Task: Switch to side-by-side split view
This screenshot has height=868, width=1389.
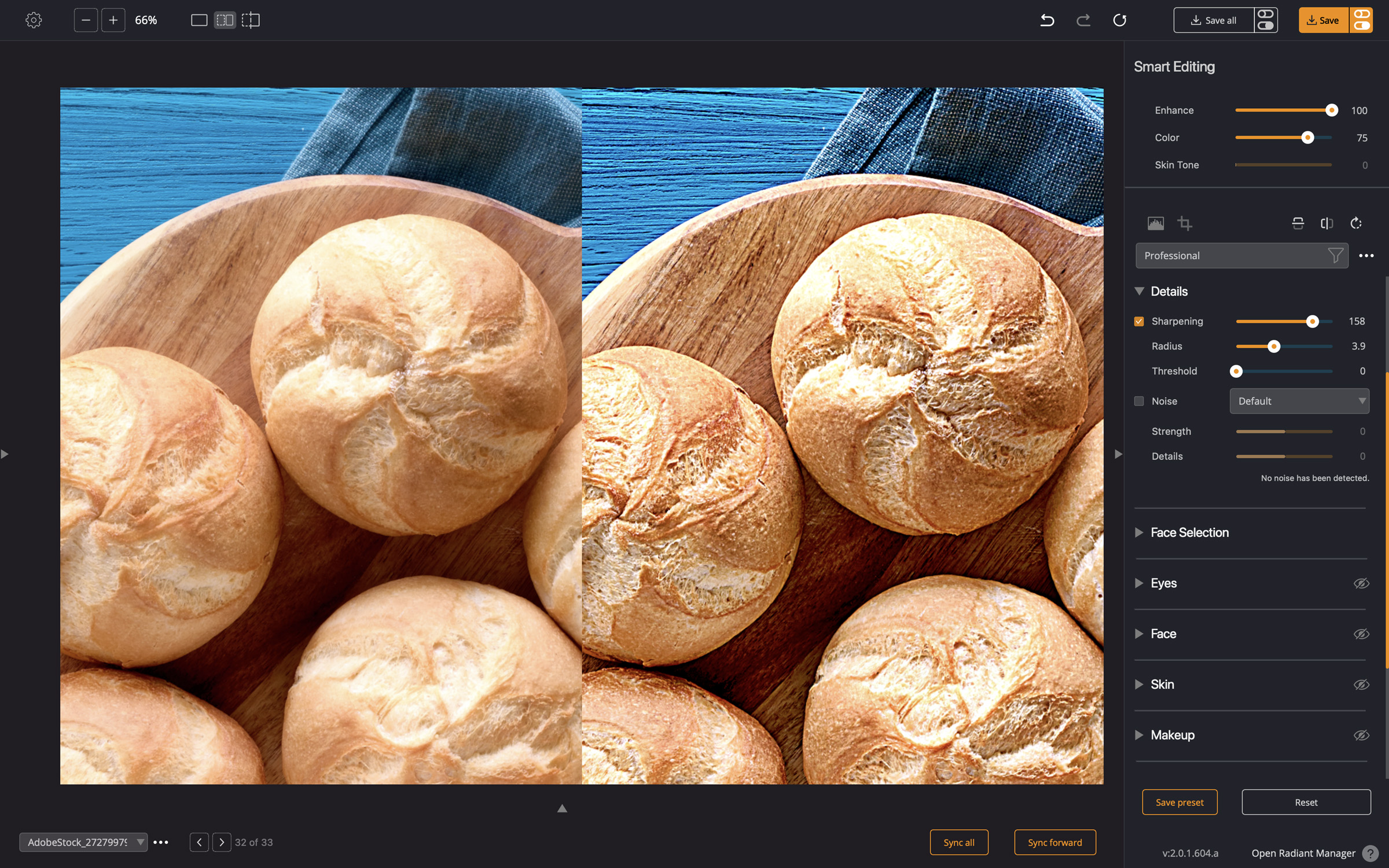Action: [x=225, y=20]
